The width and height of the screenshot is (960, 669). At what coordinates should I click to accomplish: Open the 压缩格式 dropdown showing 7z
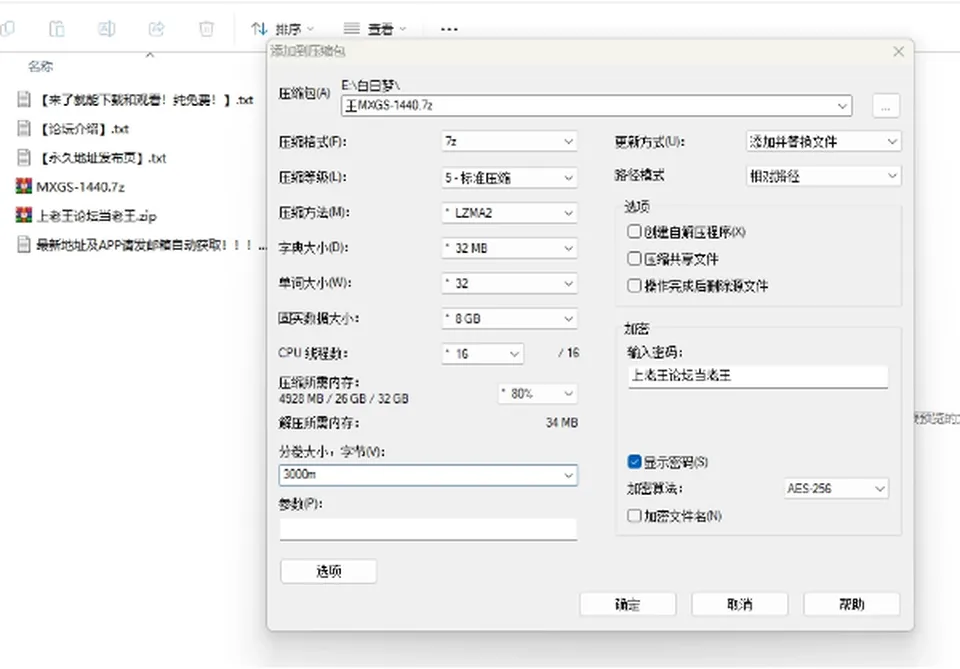[509, 141]
